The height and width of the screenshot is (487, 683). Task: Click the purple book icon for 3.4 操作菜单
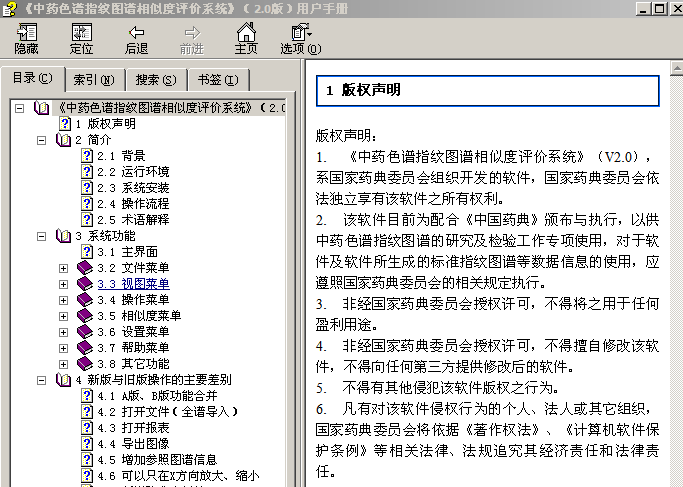pos(85,300)
